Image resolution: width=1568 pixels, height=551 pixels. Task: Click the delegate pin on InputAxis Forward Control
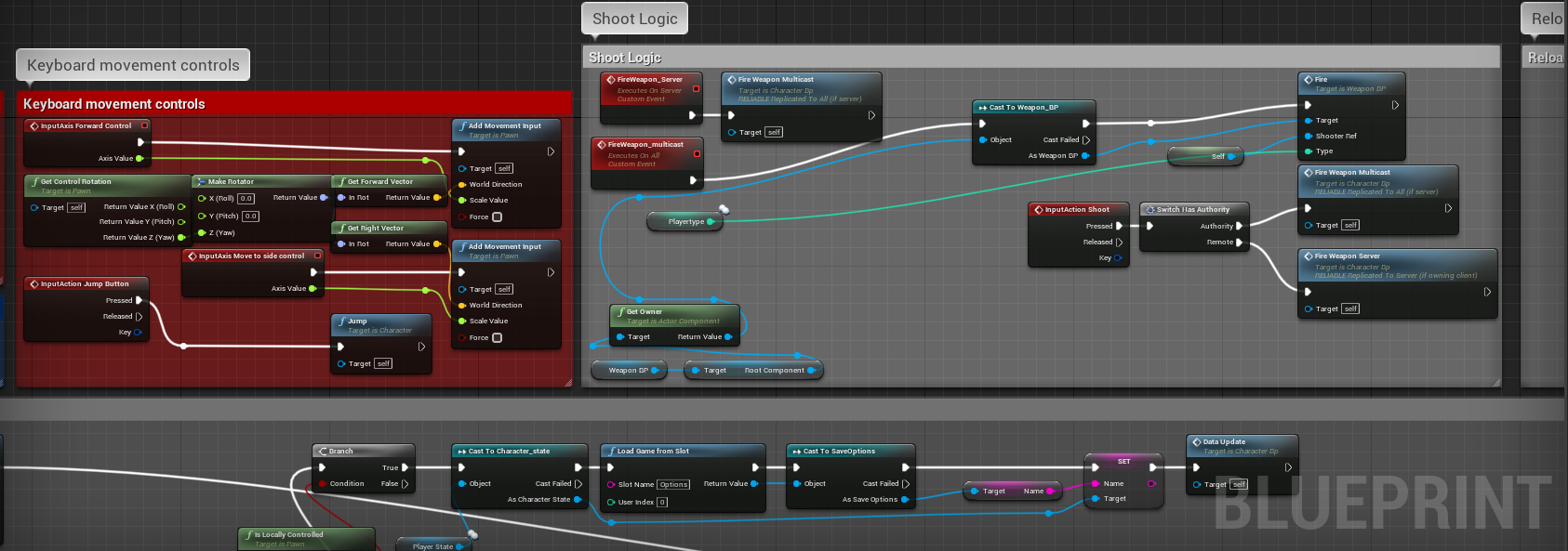(x=144, y=125)
